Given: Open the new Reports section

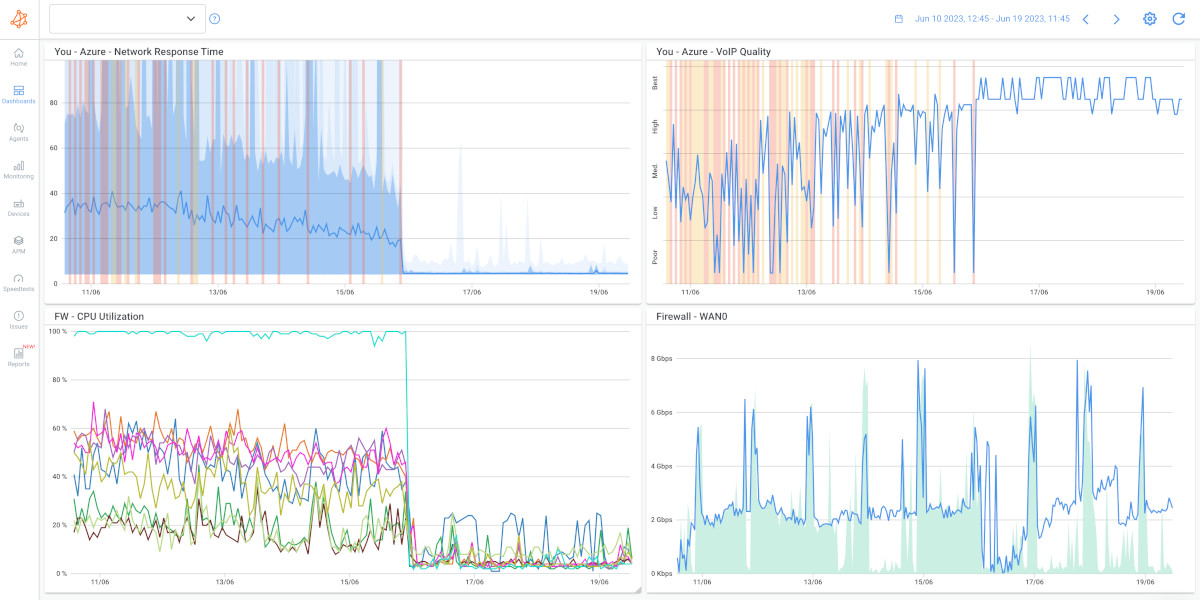Looking at the screenshot, I should pyautogui.click(x=18, y=358).
